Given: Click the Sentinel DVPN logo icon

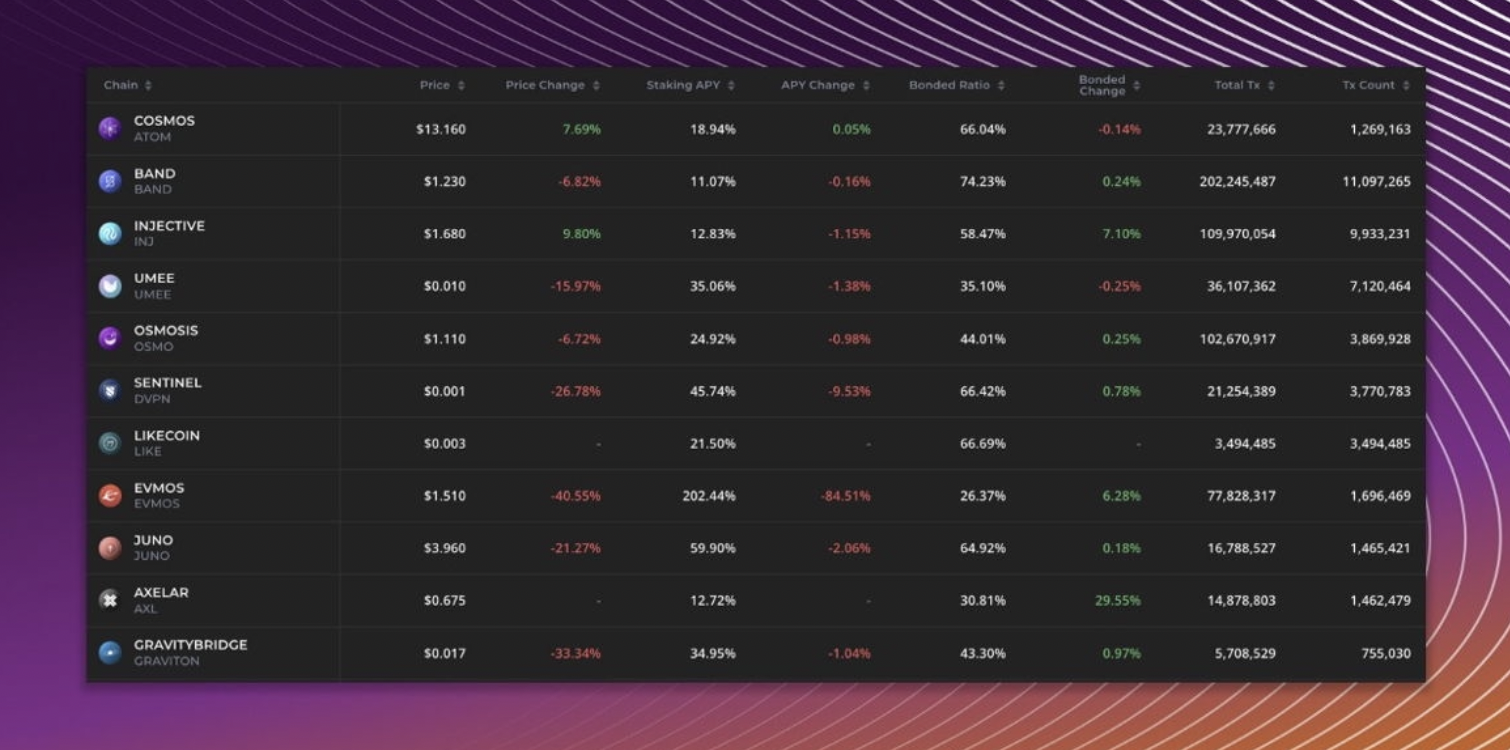Looking at the screenshot, I should click(110, 390).
